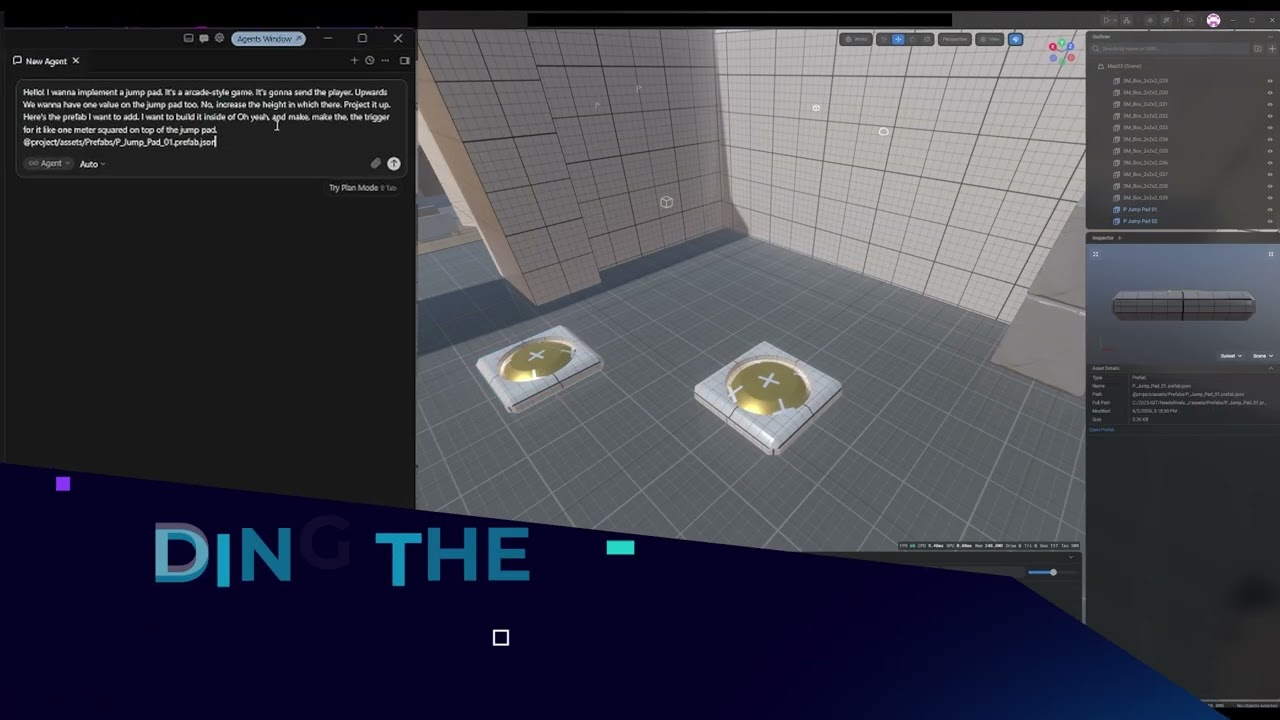Add a new folder in the Outliner
The image size is (1280, 720).
(x=1258, y=48)
